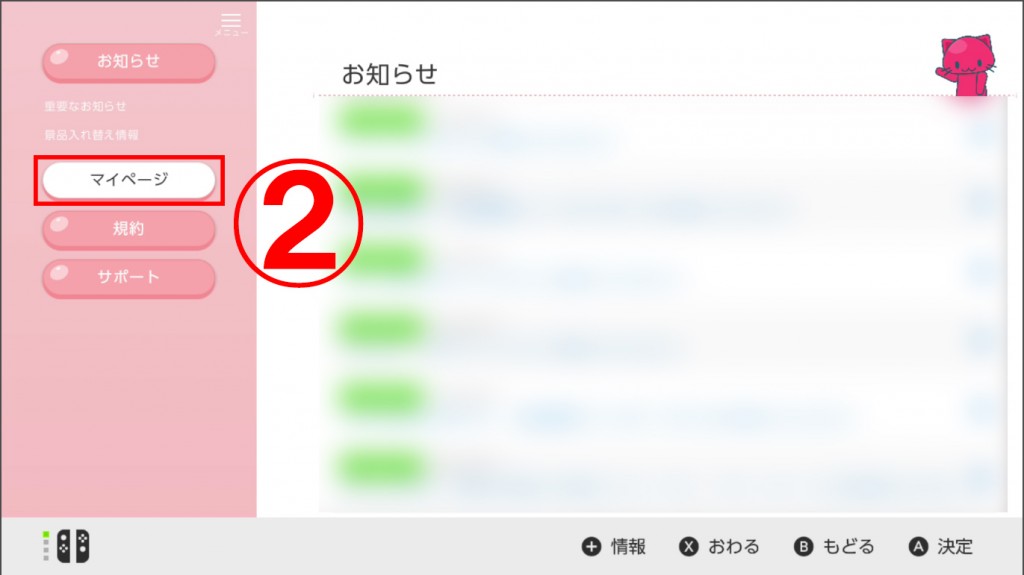Open 景品入れ替え情報 sub-link

point(91,135)
